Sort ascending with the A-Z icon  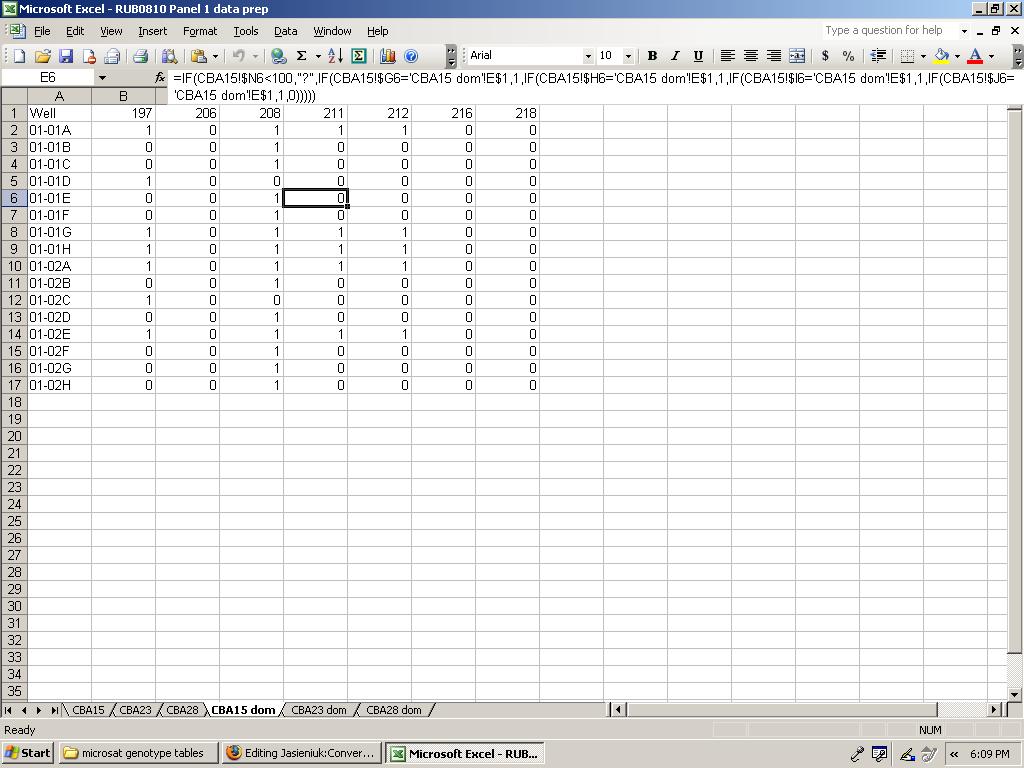335,56
